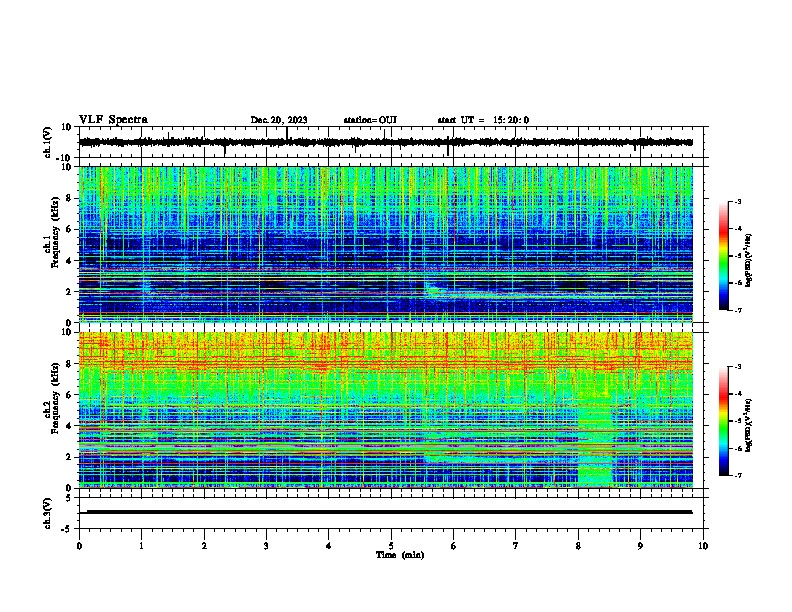Click time axis tick label "9"
Screen dimensions: 792x612
pos(640,546)
